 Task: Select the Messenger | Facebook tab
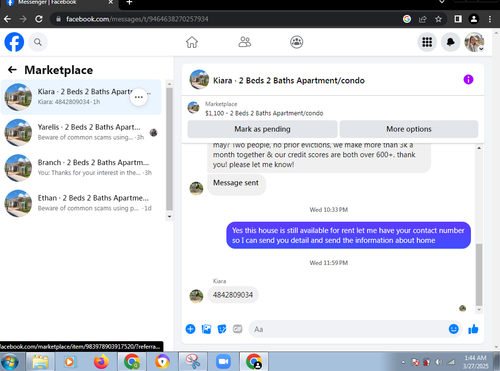(60, 3)
